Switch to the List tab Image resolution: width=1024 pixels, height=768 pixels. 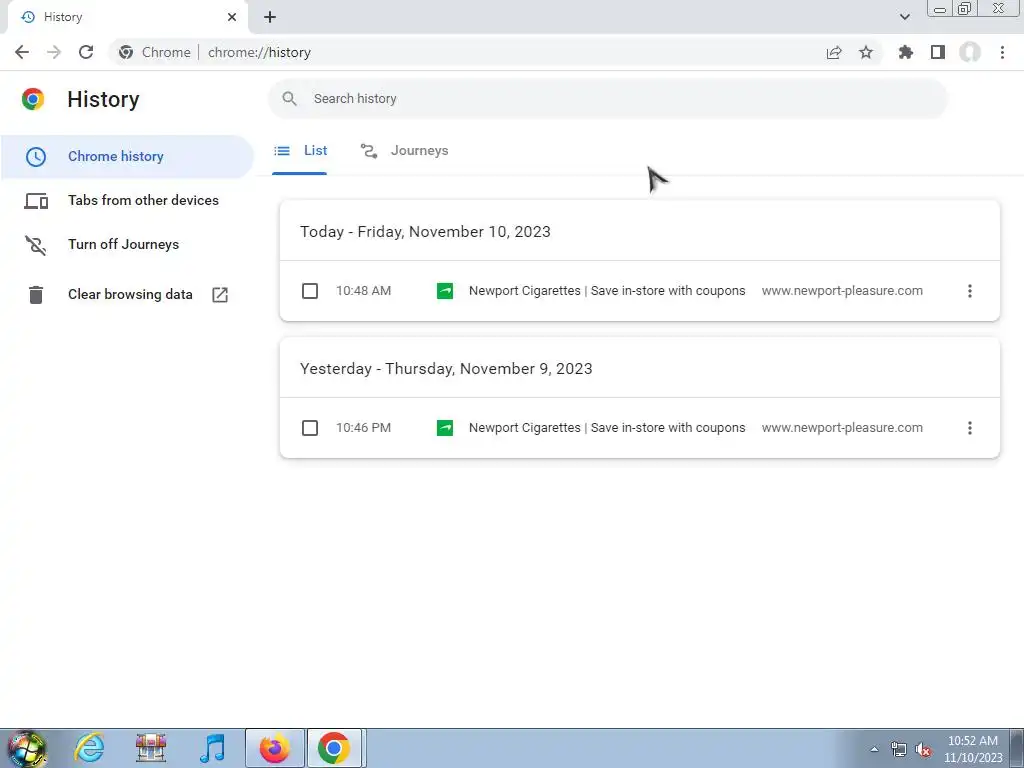[300, 151]
